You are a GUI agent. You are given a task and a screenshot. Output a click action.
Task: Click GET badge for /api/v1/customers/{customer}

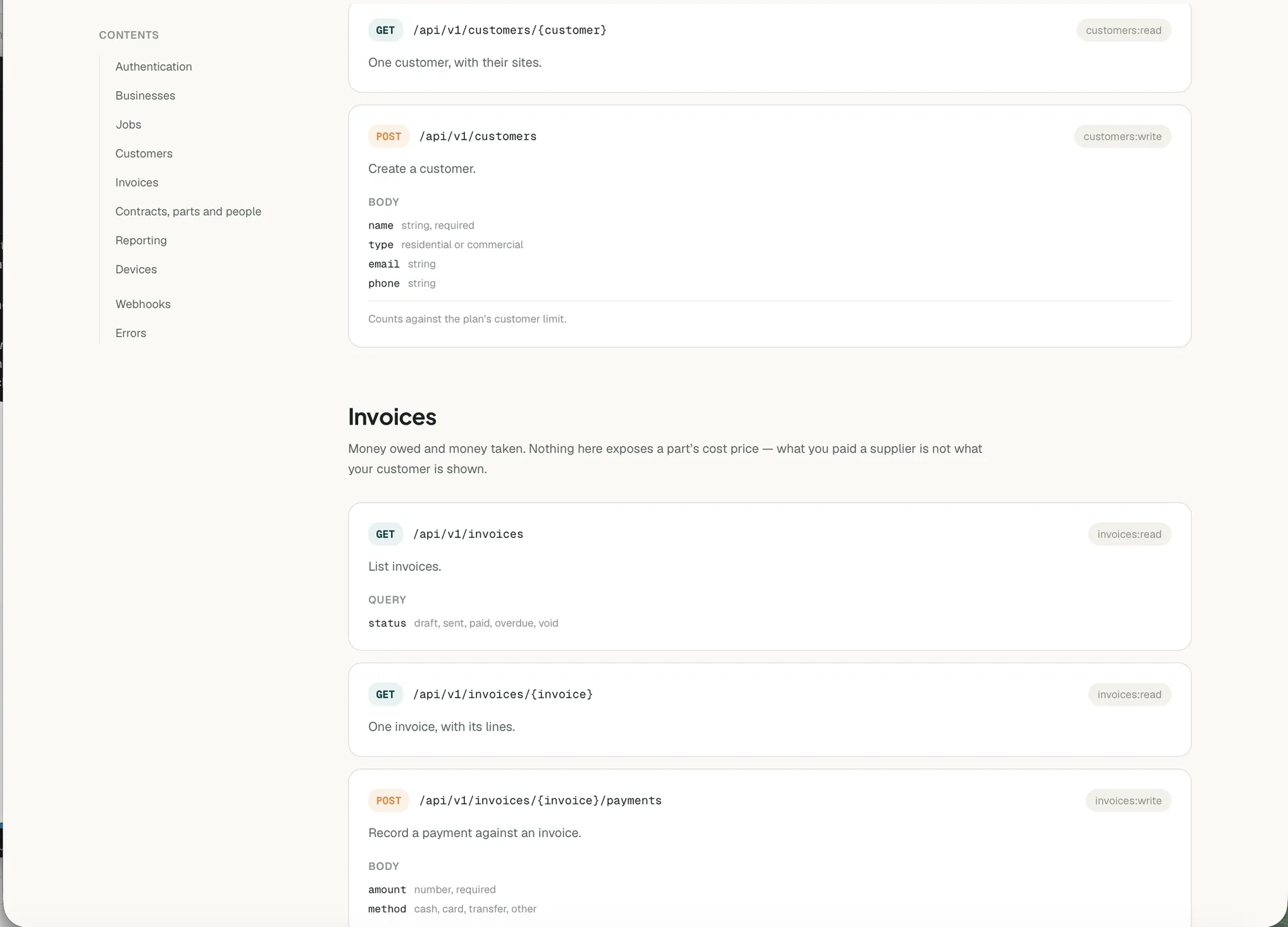click(x=385, y=30)
